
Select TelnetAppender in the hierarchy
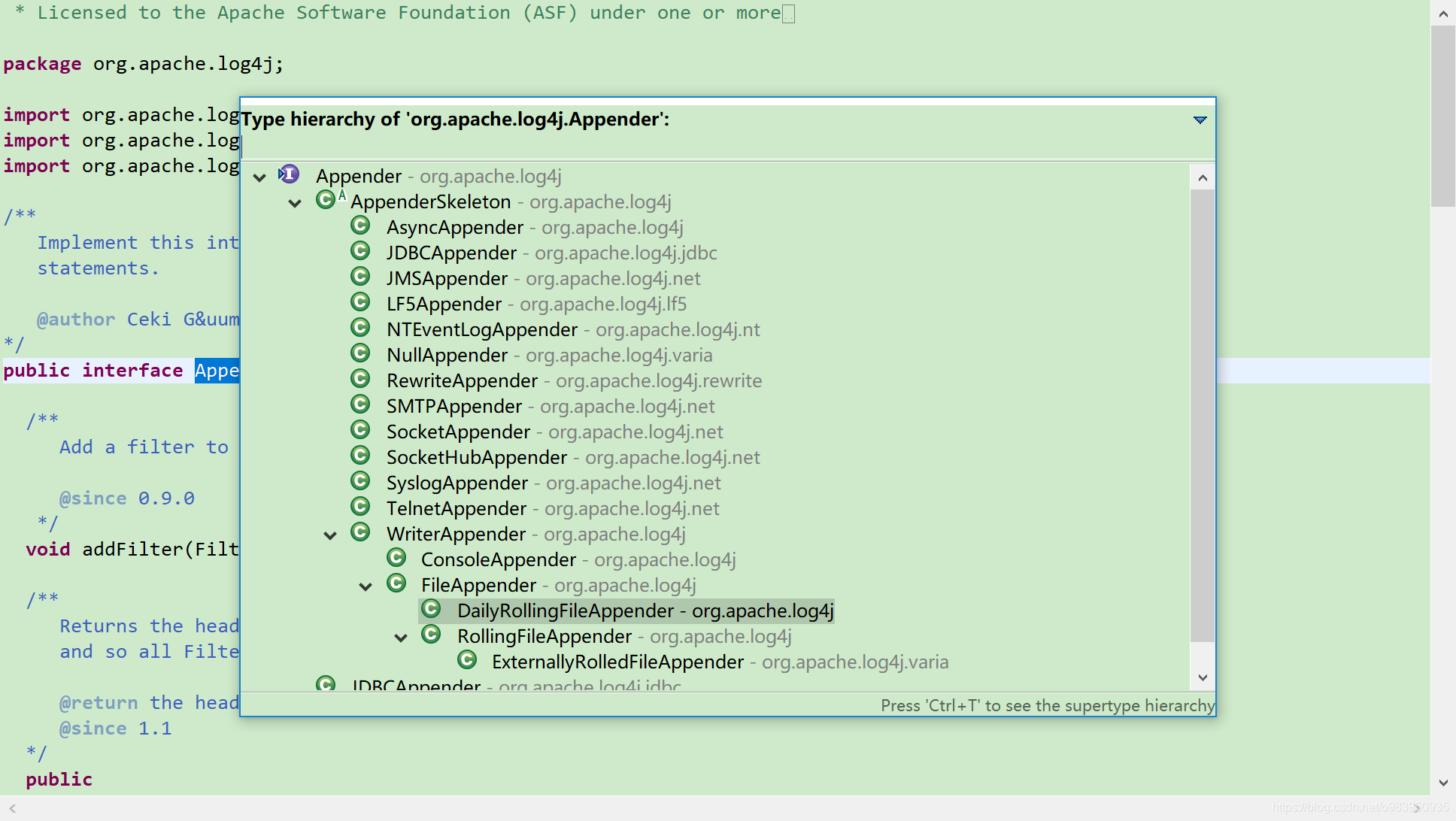coord(553,508)
